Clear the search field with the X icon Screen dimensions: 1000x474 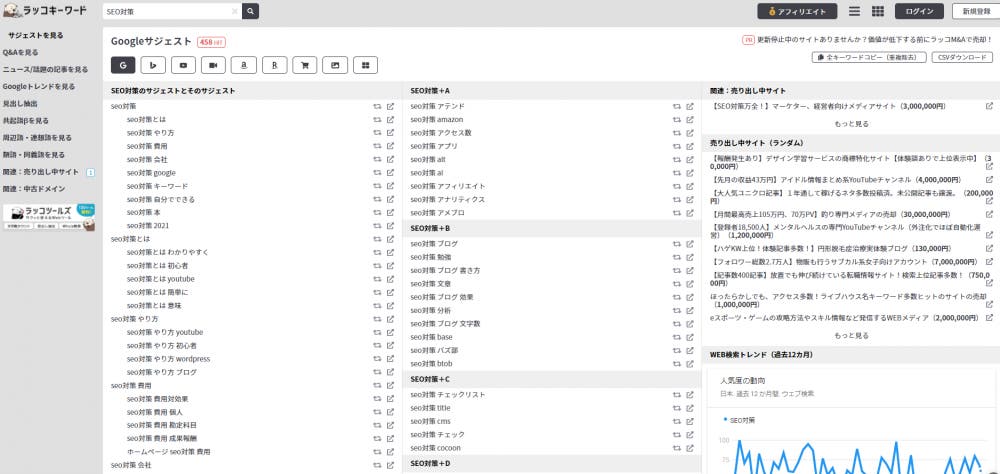pos(235,11)
